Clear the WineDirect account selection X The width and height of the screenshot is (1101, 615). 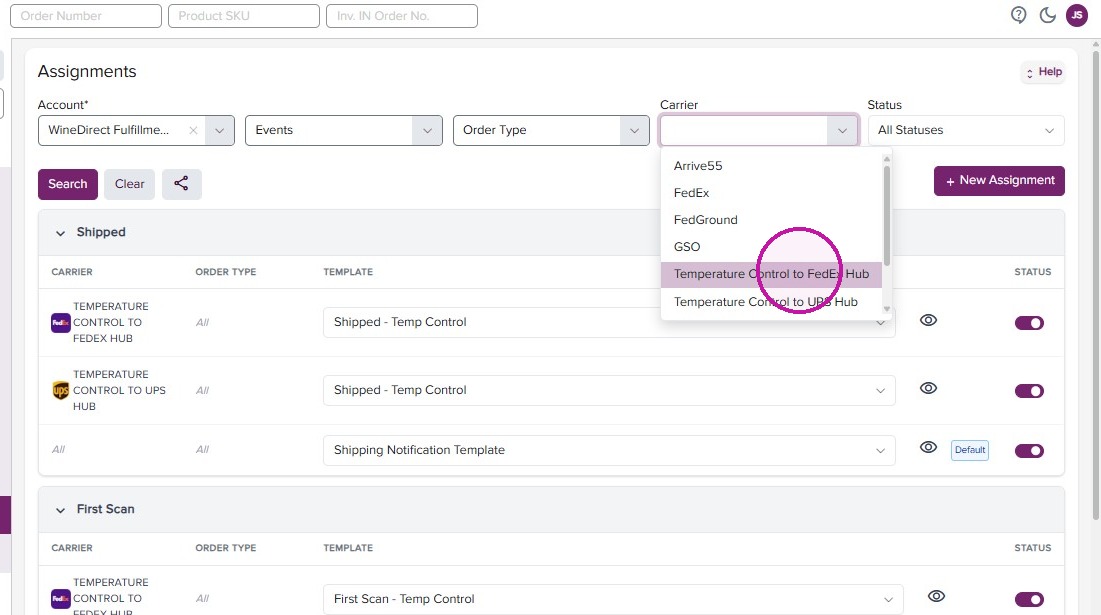click(x=193, y=131)
